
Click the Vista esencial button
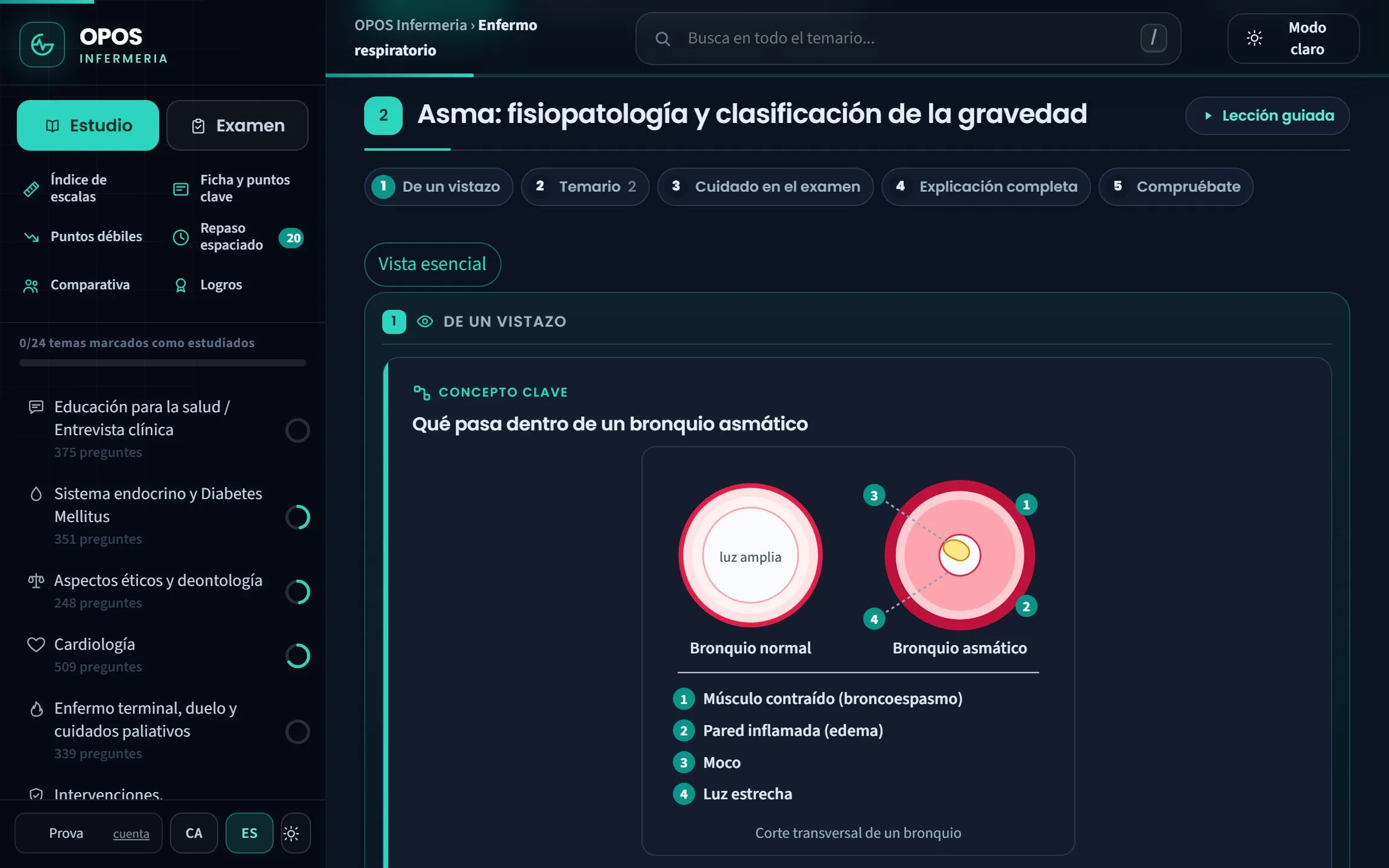(432, 264)
